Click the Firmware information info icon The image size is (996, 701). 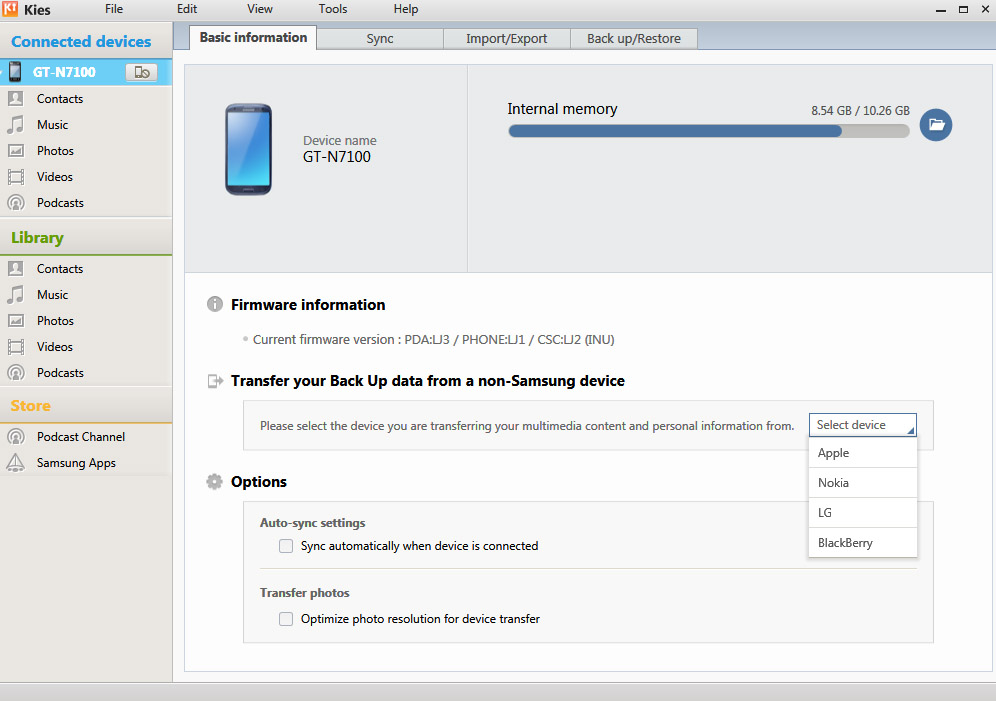click(x=215, y=304)
